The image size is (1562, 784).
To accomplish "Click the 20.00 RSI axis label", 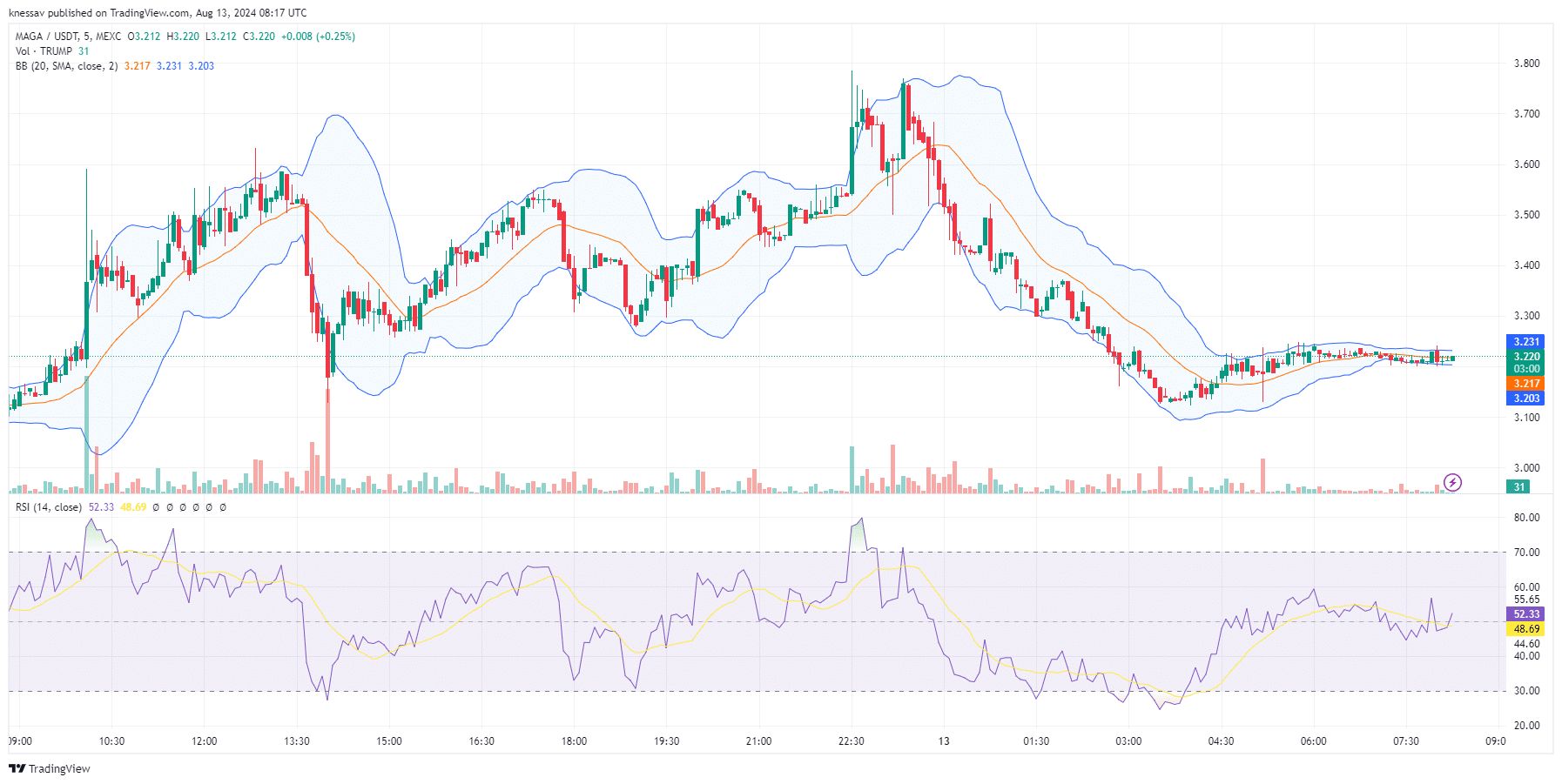I will 1526,726.
